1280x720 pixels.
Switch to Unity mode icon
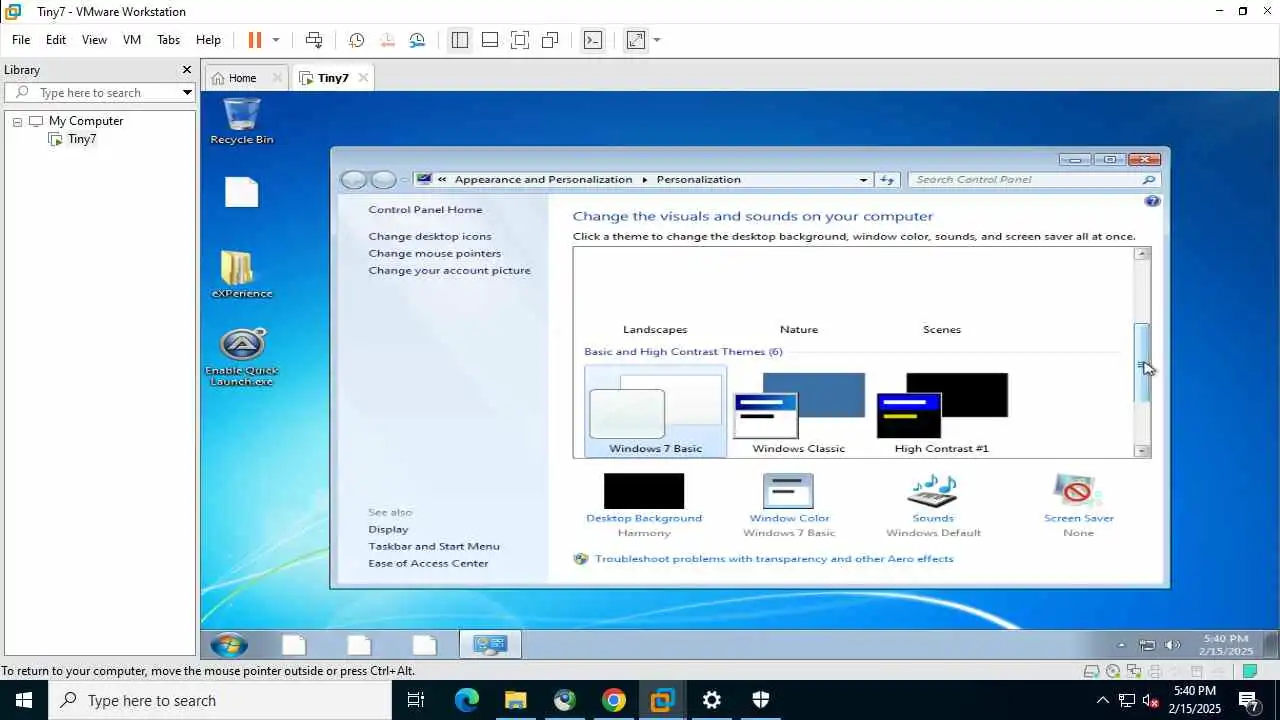tap(550, 40)
